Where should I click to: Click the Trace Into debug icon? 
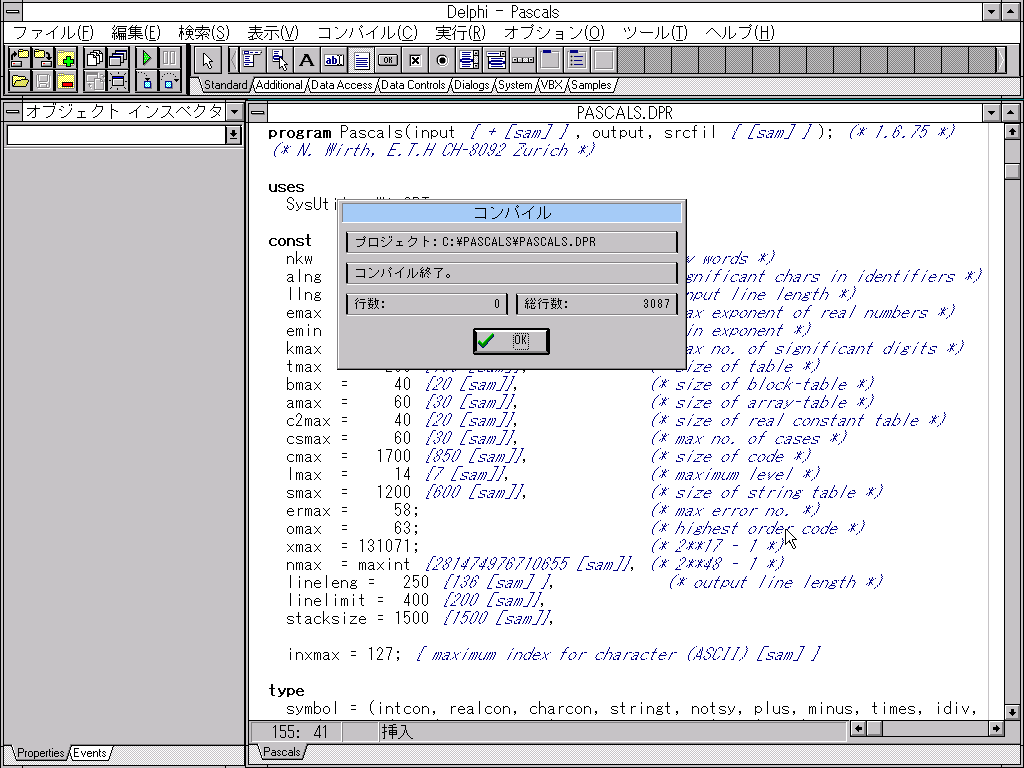(147, 82)
